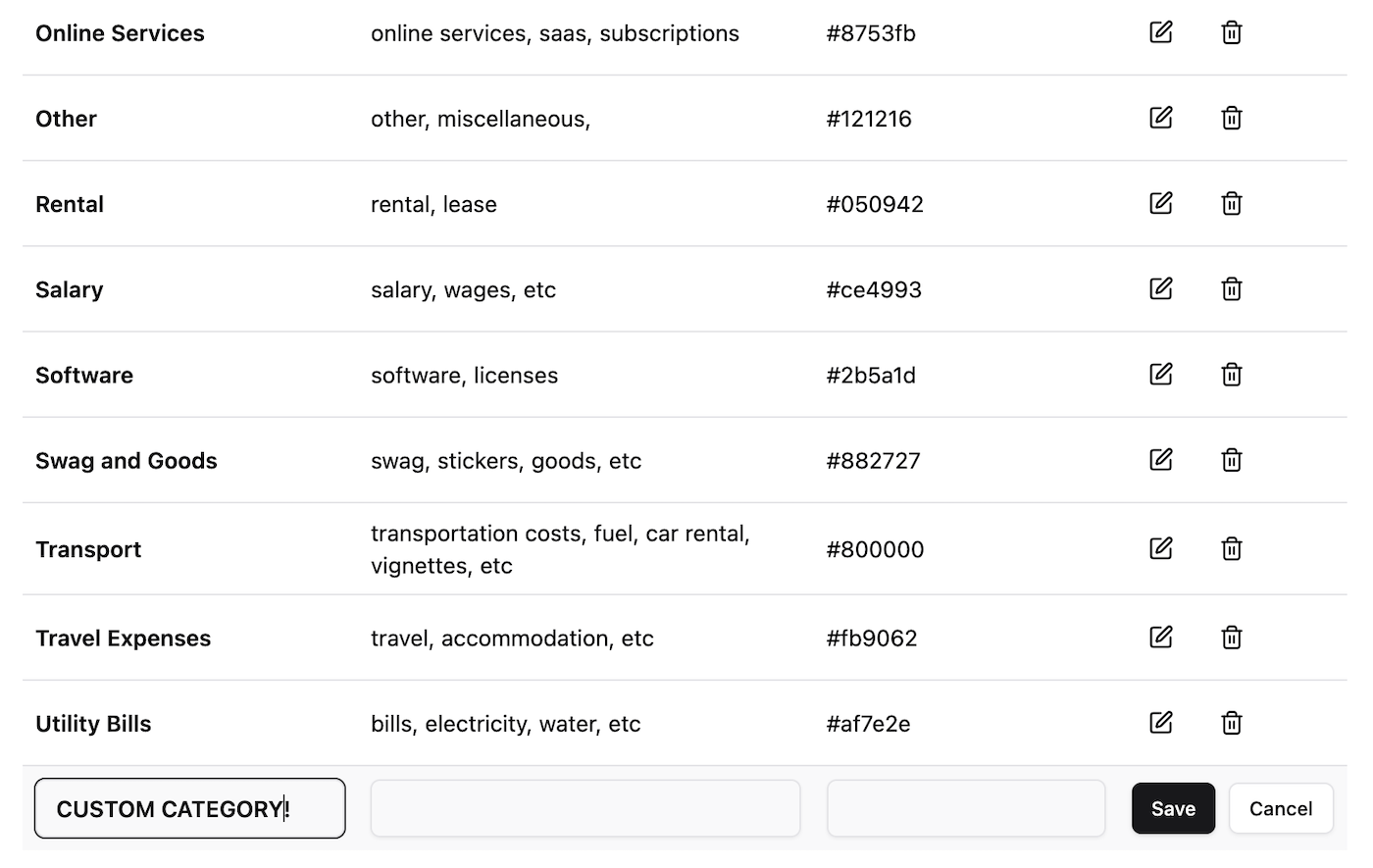Focus the category name input field
This screenshot has width=1373, height=868.
[190, 808]
